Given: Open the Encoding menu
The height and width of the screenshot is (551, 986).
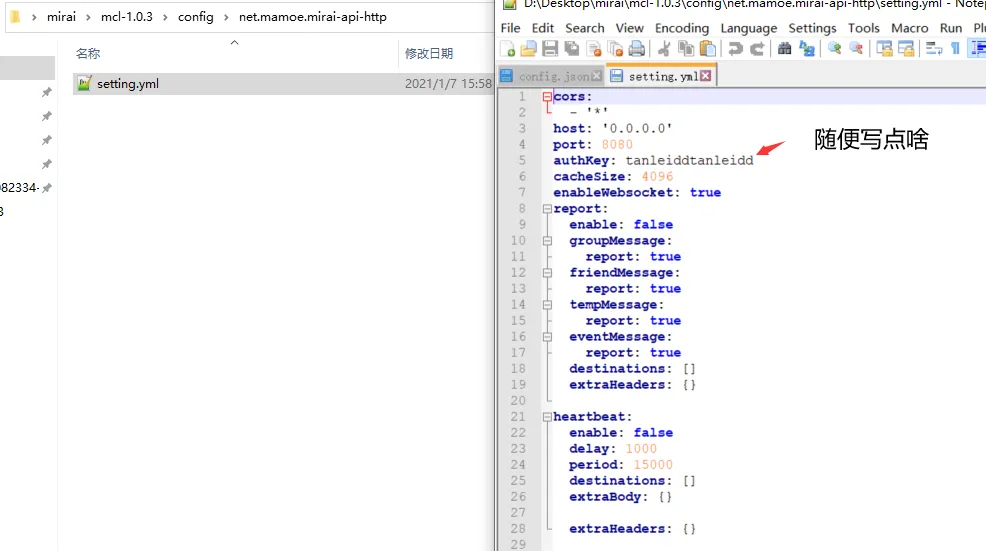Looking at the screenshot, I should click(682, 28).
